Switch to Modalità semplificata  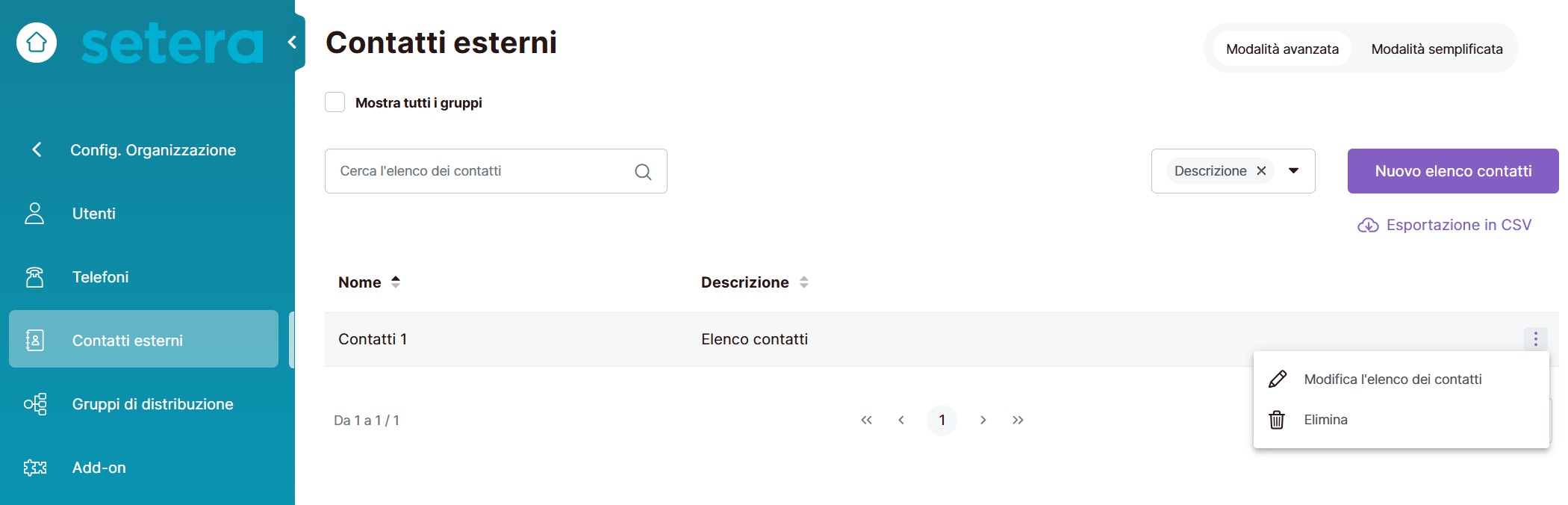pos(1437,49)
